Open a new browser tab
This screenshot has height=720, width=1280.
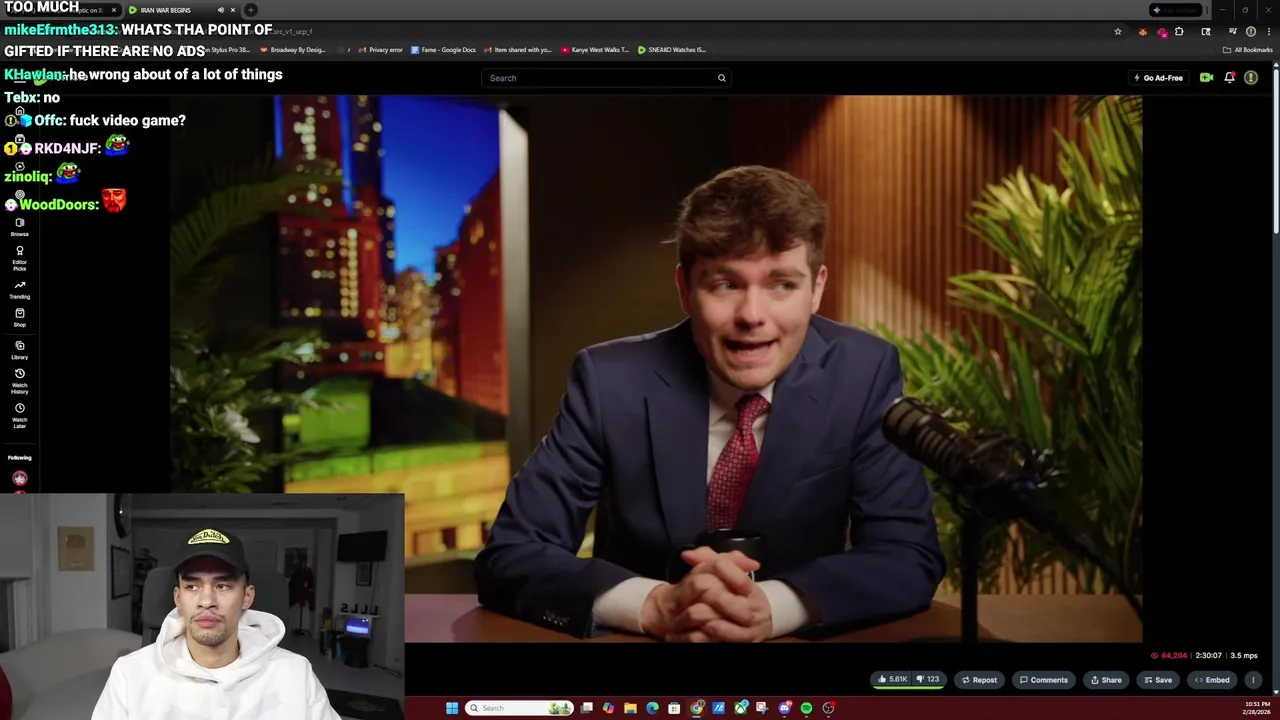[x=251, y=10]
